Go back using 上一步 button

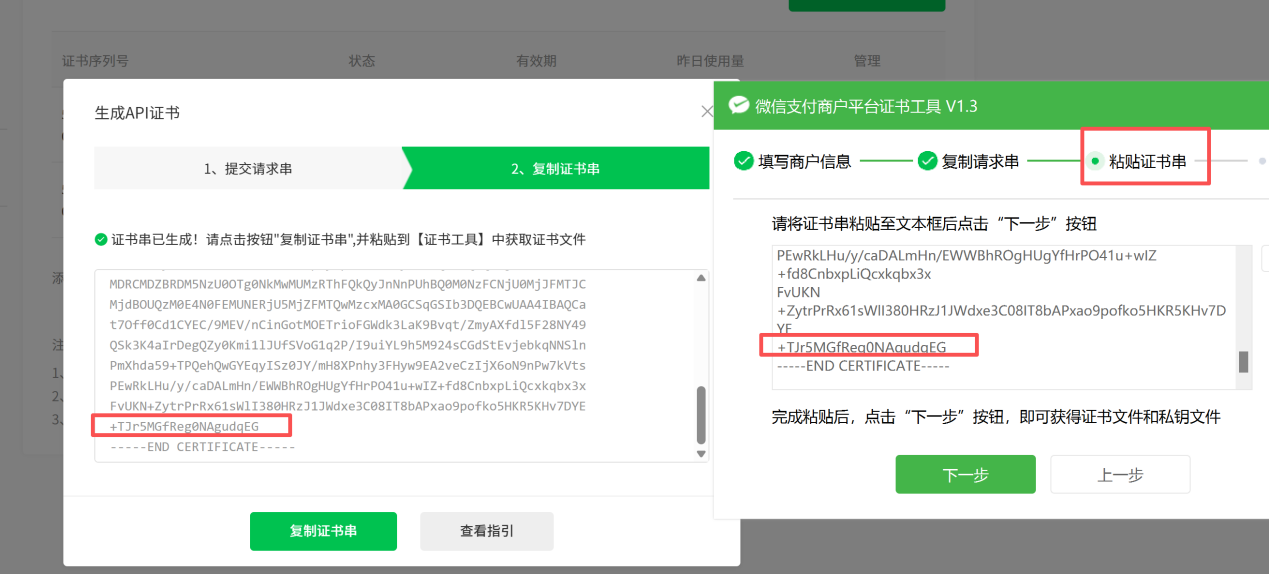click(1120, 475)
